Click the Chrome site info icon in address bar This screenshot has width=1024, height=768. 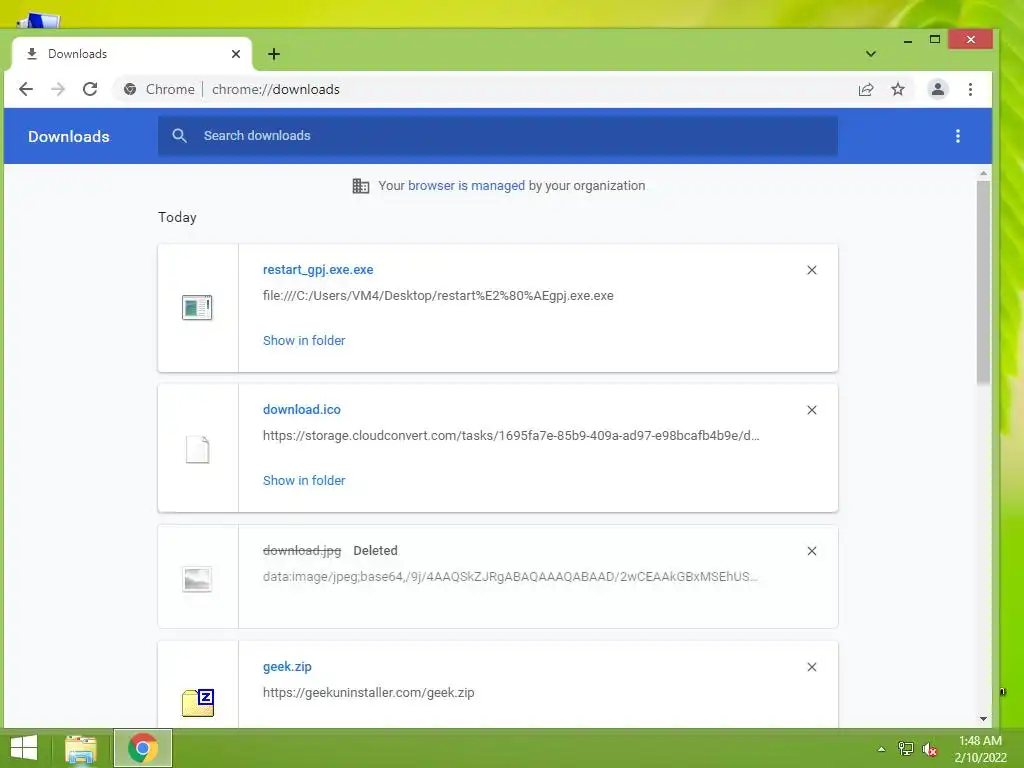(x=130, y=89)
